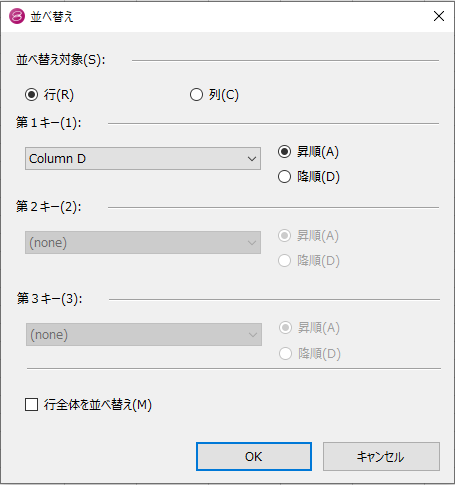Open the Column D first key dropdown

pos(143,159)
